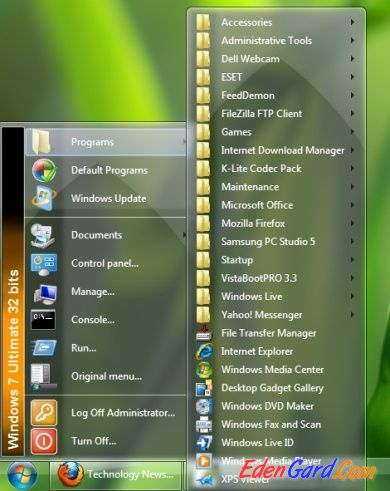Click the Windows DVD Maker icon

pyautogui.click(x=204, y=406)
